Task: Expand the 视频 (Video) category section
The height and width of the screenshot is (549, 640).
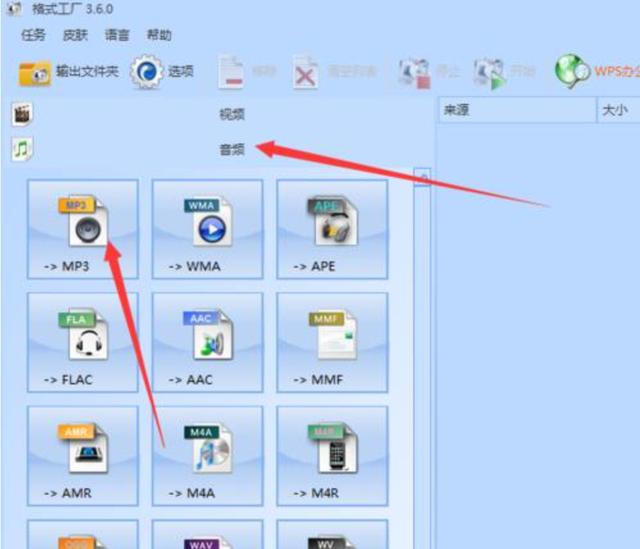Action: [x=220, y=114]
